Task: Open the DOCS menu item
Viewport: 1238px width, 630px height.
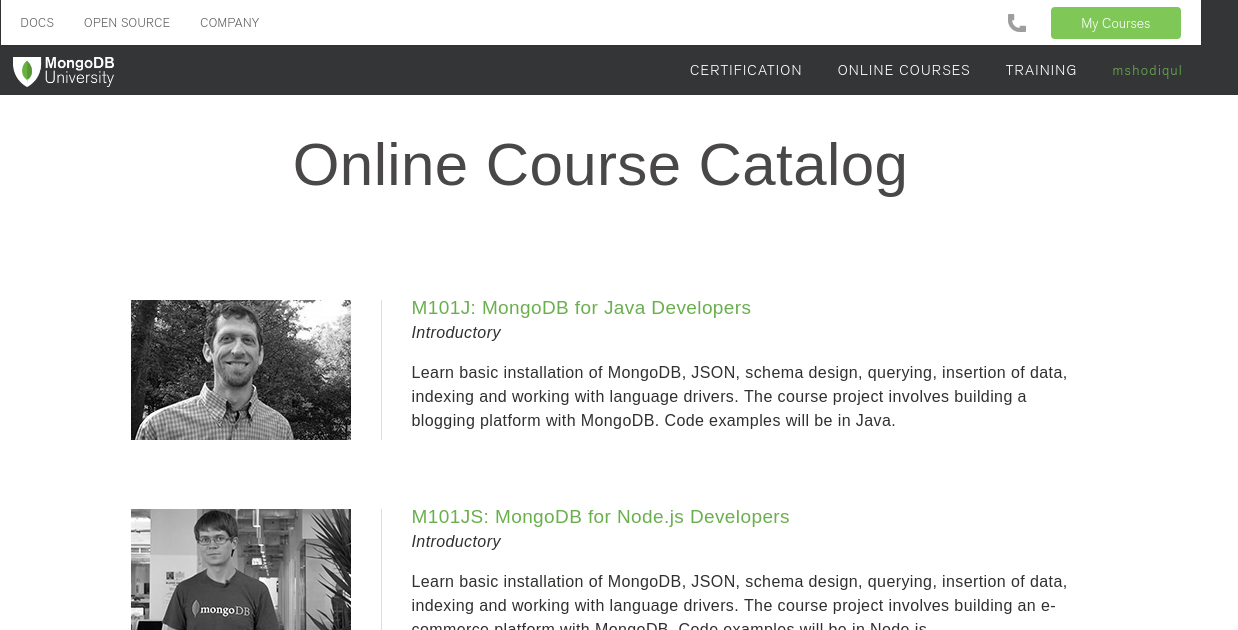Action: [37, 23]
